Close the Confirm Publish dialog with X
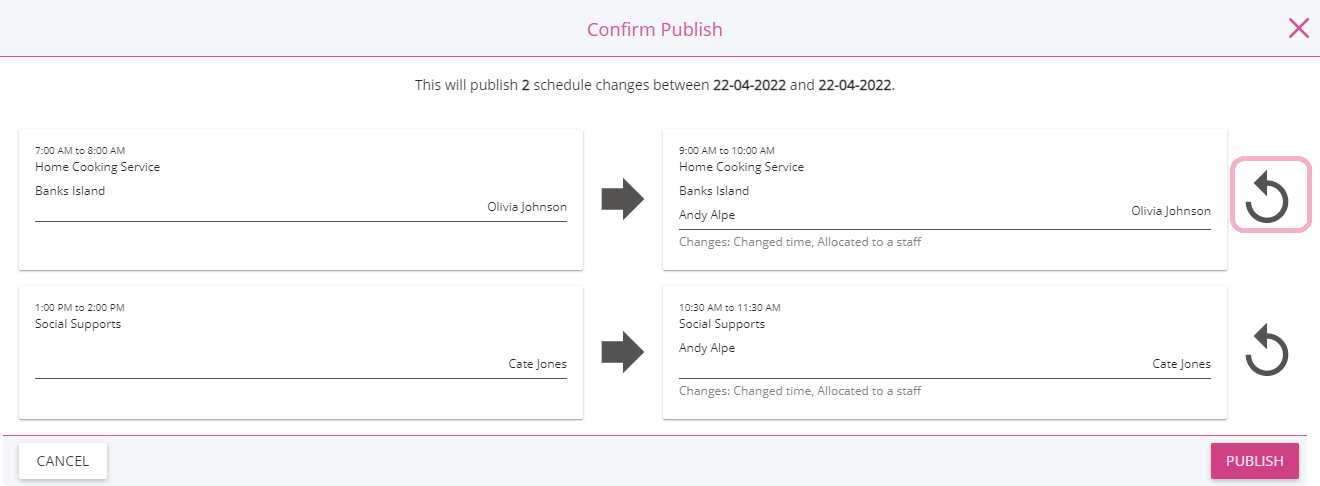The width and height of the screenshot is (1320, 486). pos(1298,28)
